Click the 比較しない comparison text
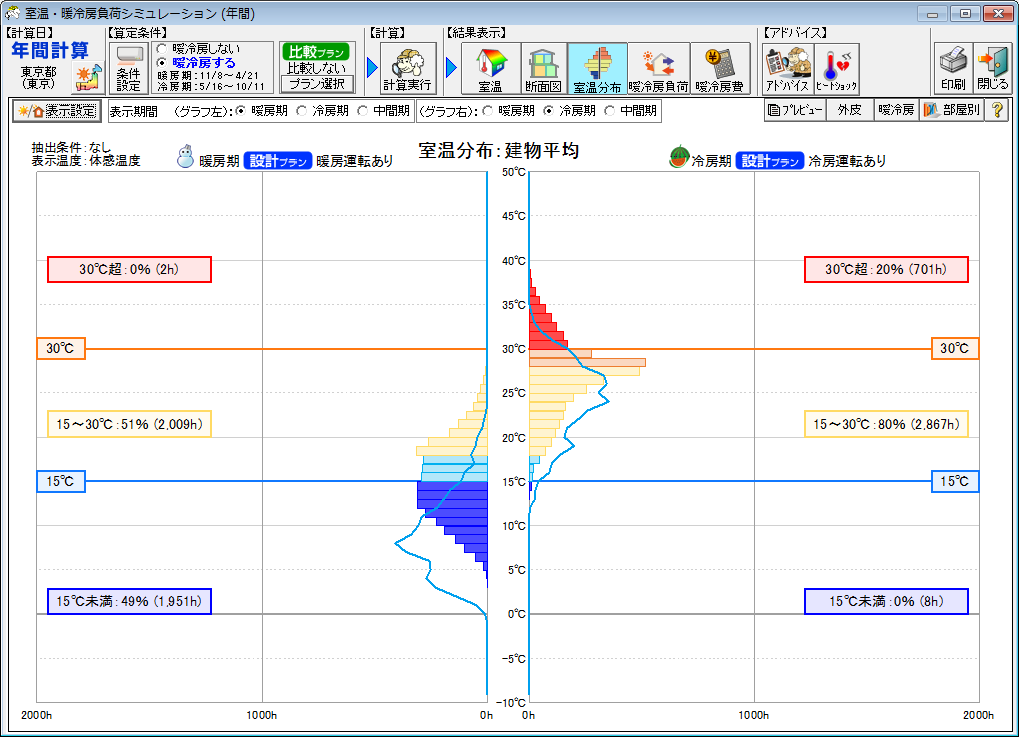1019x737 pixels. 316,68
